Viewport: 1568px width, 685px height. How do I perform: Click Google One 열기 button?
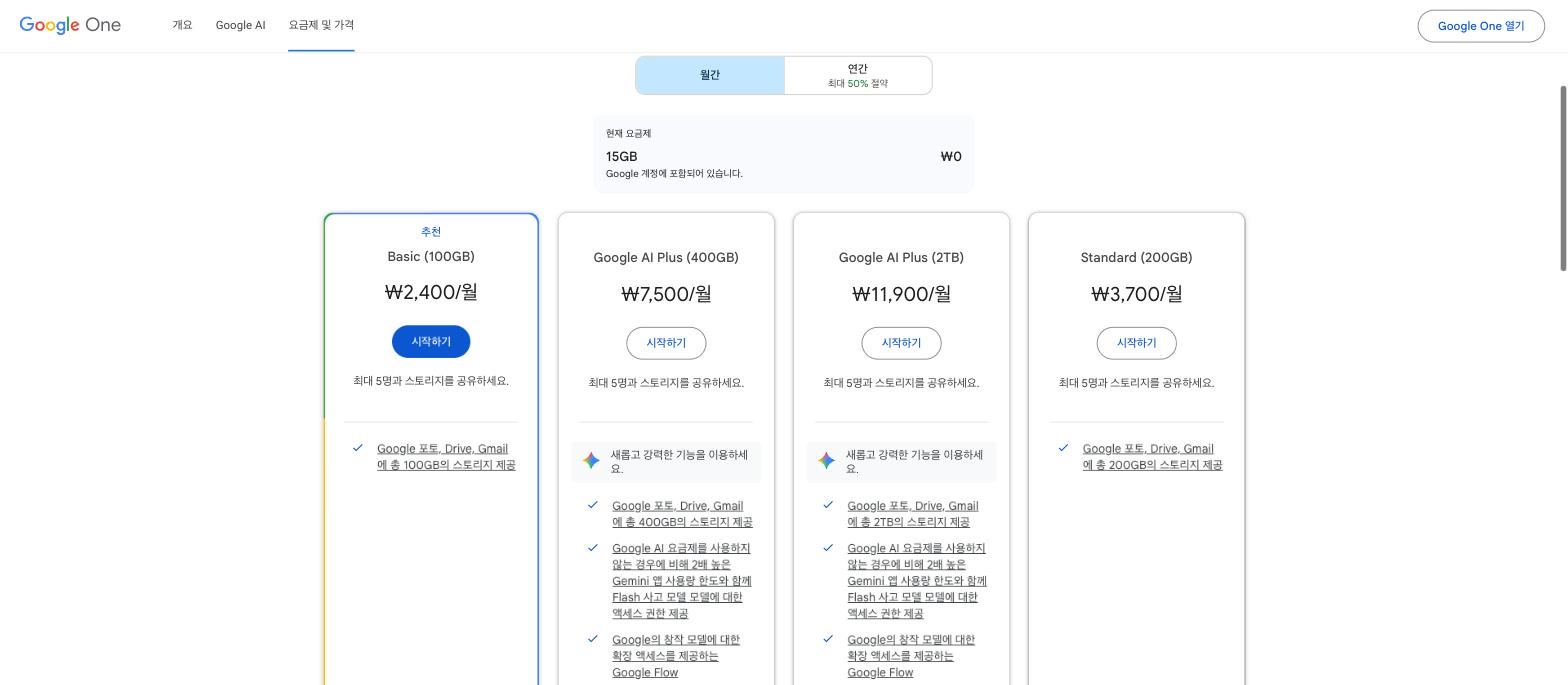point(1481,26)
